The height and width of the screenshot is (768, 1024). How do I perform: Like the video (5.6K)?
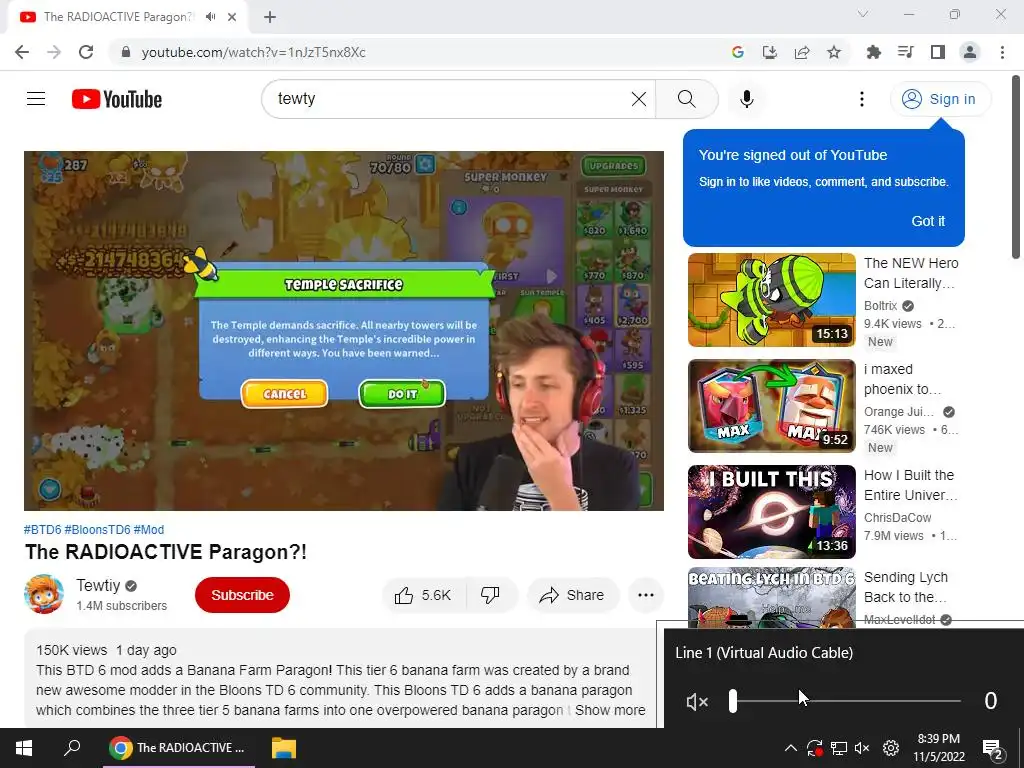(x=423, y=595)
